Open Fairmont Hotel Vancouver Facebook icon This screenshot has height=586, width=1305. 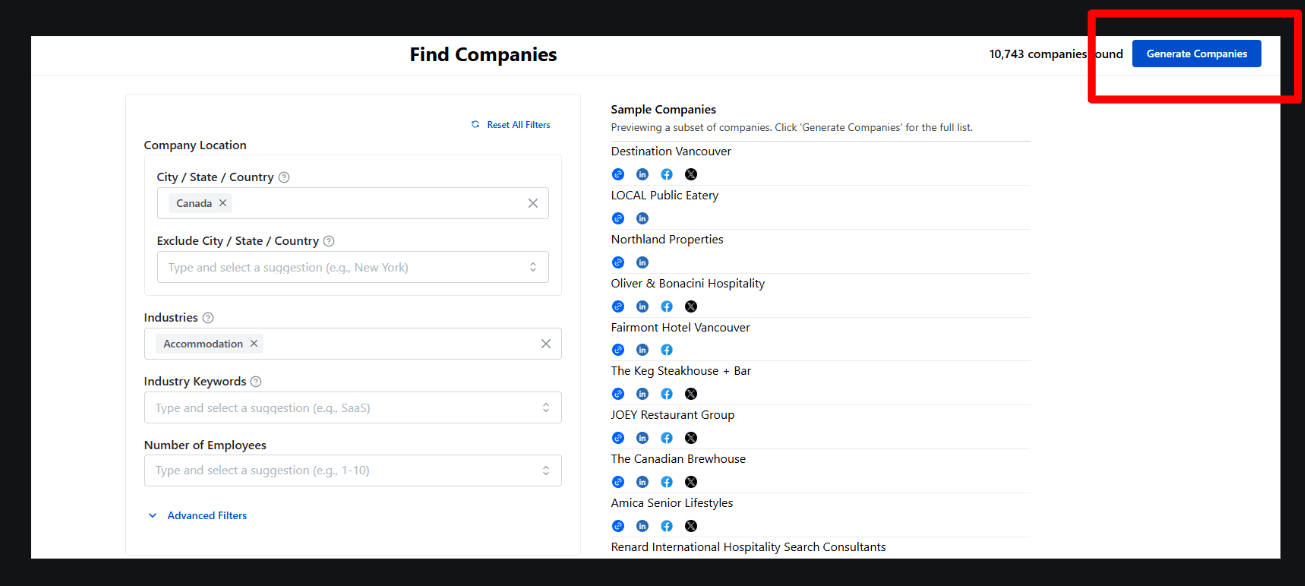(667, 350)
